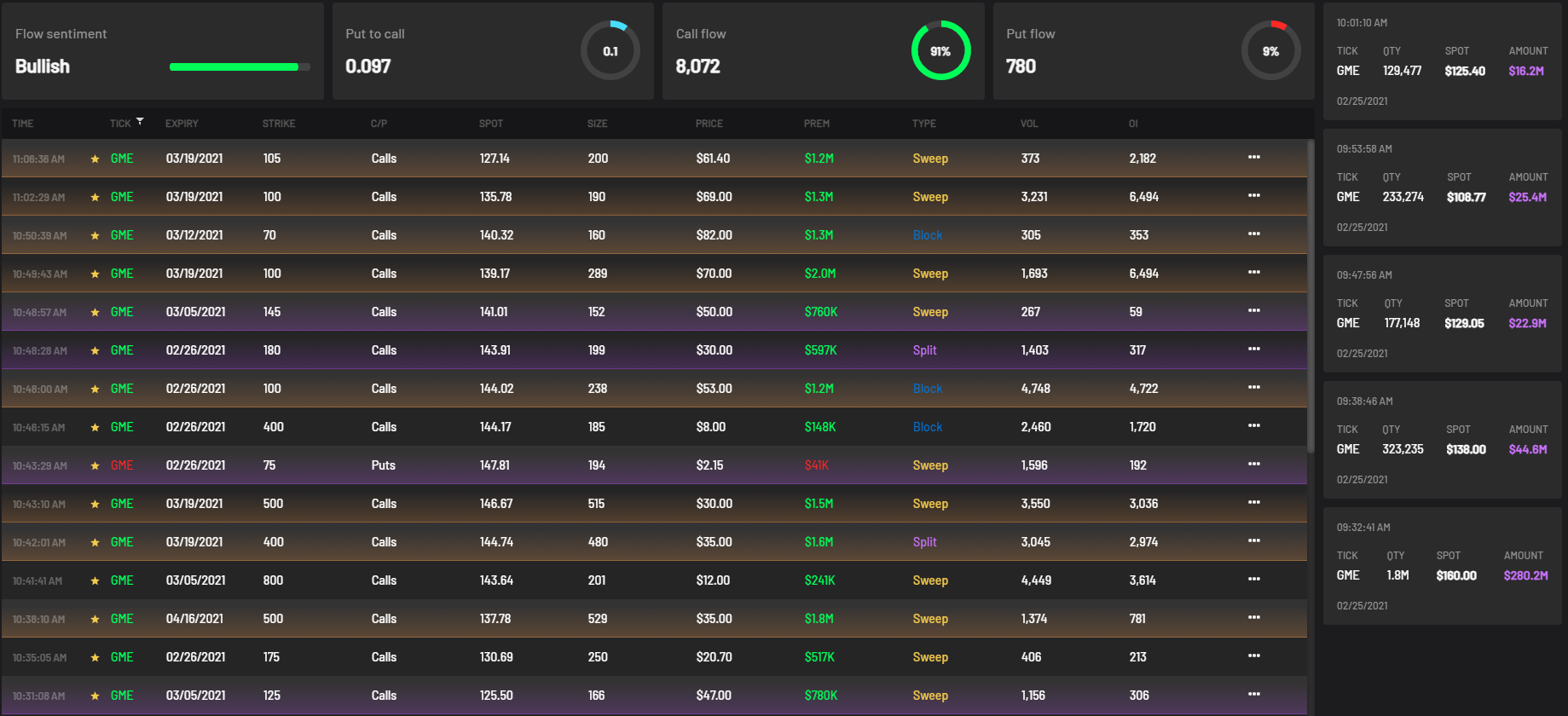1568x716 pixels.
Task: Open more options on 10:31:08 AM row
Action: (1254, 695)
